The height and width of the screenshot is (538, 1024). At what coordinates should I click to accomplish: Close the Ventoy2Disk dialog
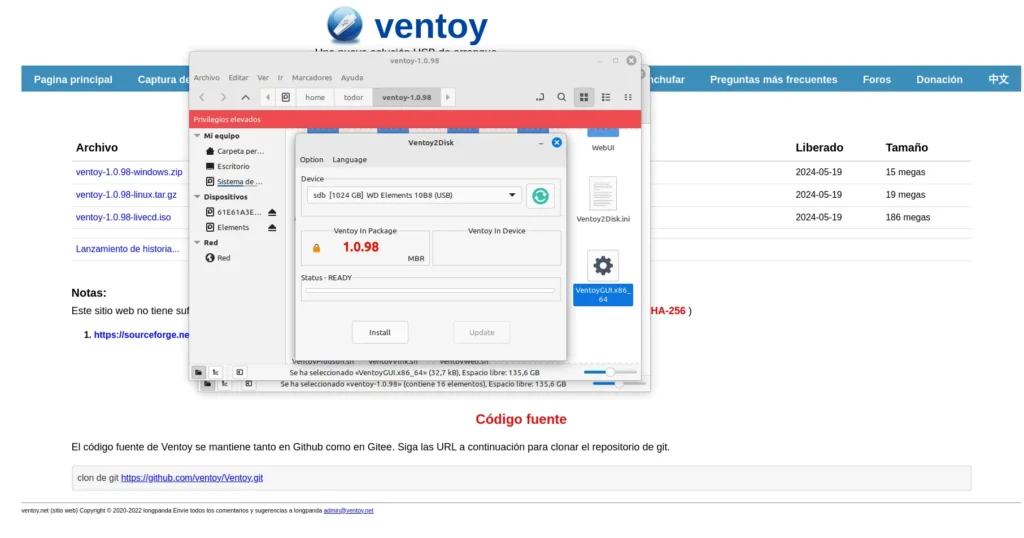(556, 142)
